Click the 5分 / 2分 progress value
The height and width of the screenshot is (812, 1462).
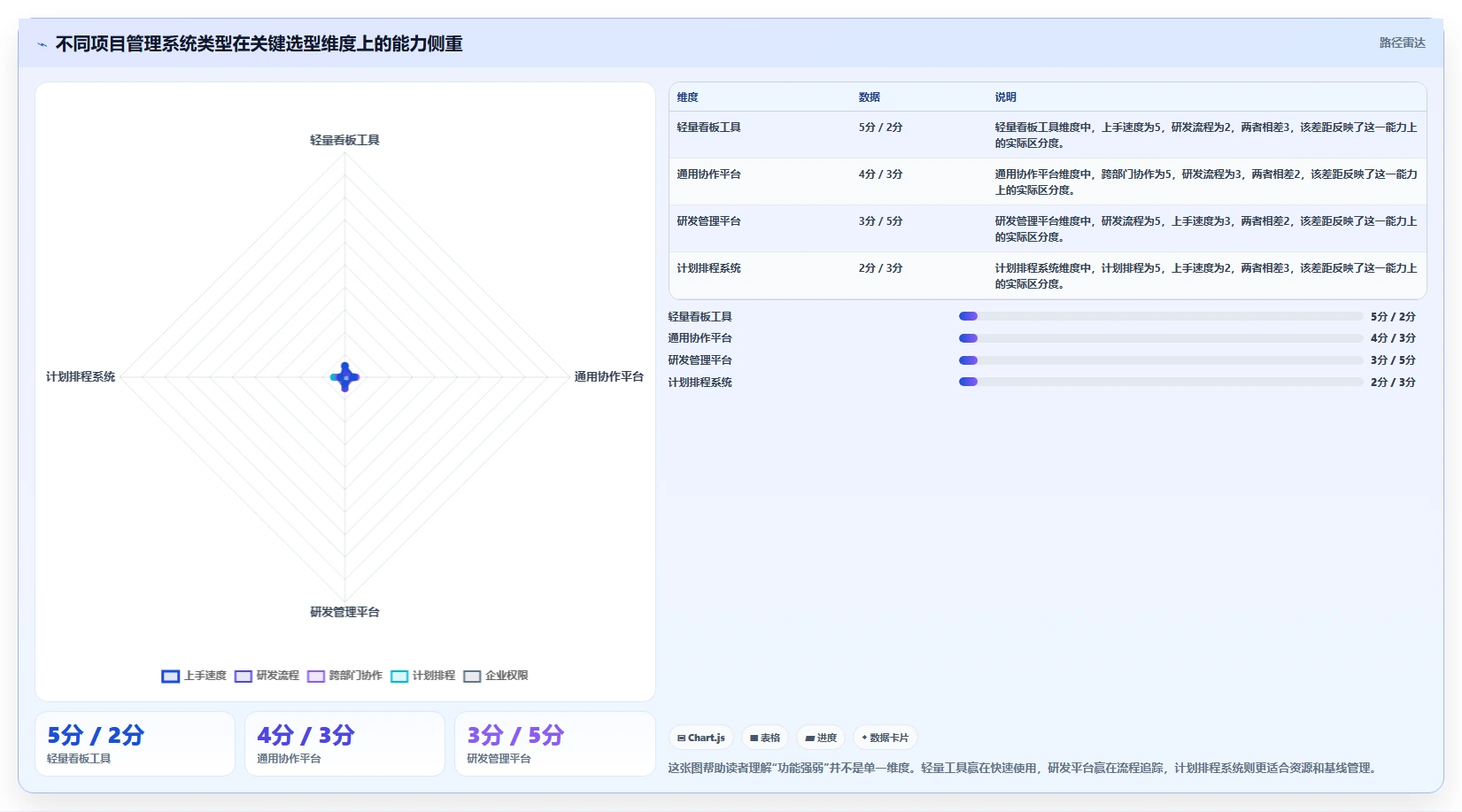1393,316
